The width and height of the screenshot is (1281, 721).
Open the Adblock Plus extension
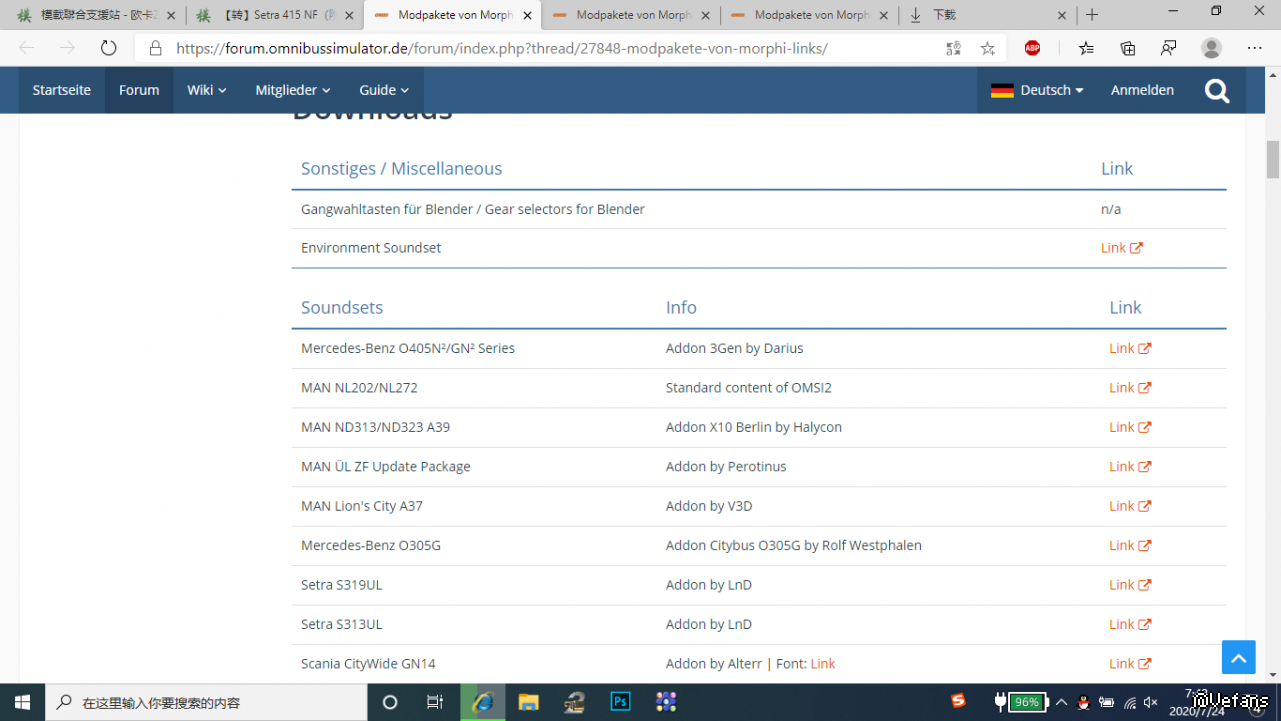[1032, 48]
